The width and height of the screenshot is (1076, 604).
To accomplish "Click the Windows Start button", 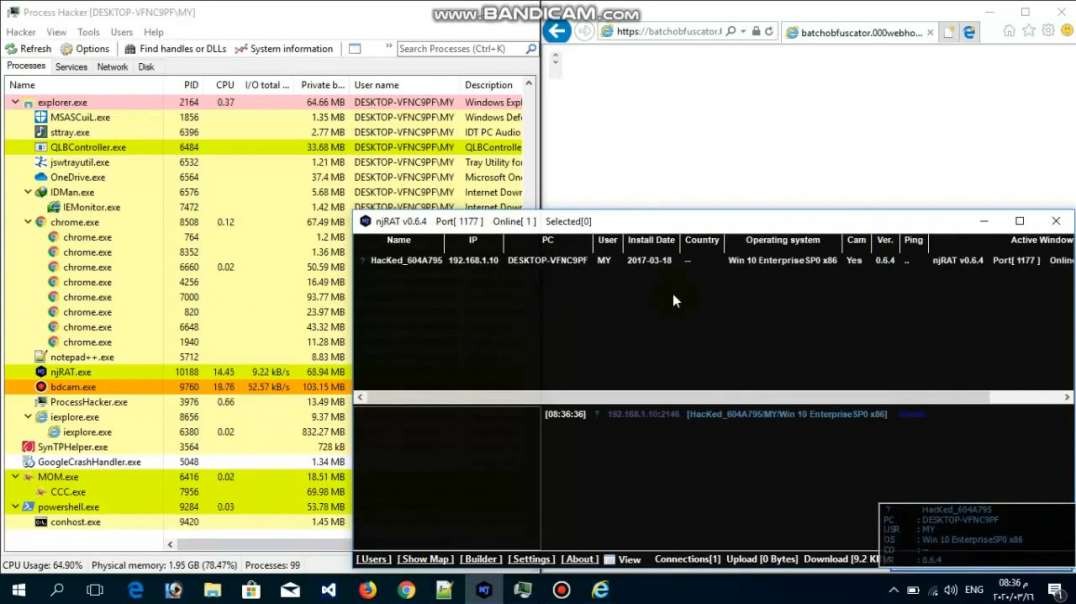I will point(19,590).
